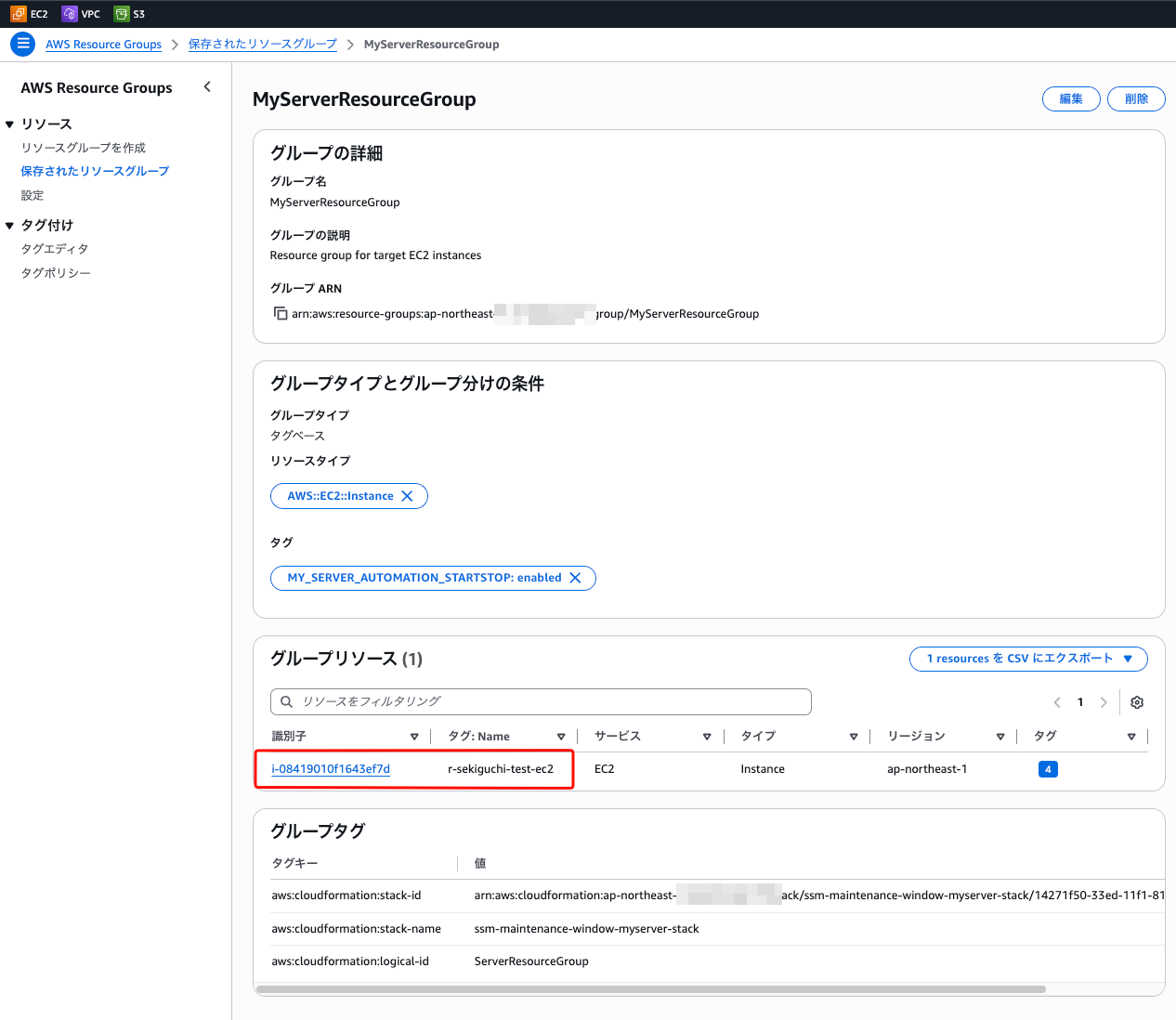Select 保存されたリソースグループ in sidebar

[95, 171]
